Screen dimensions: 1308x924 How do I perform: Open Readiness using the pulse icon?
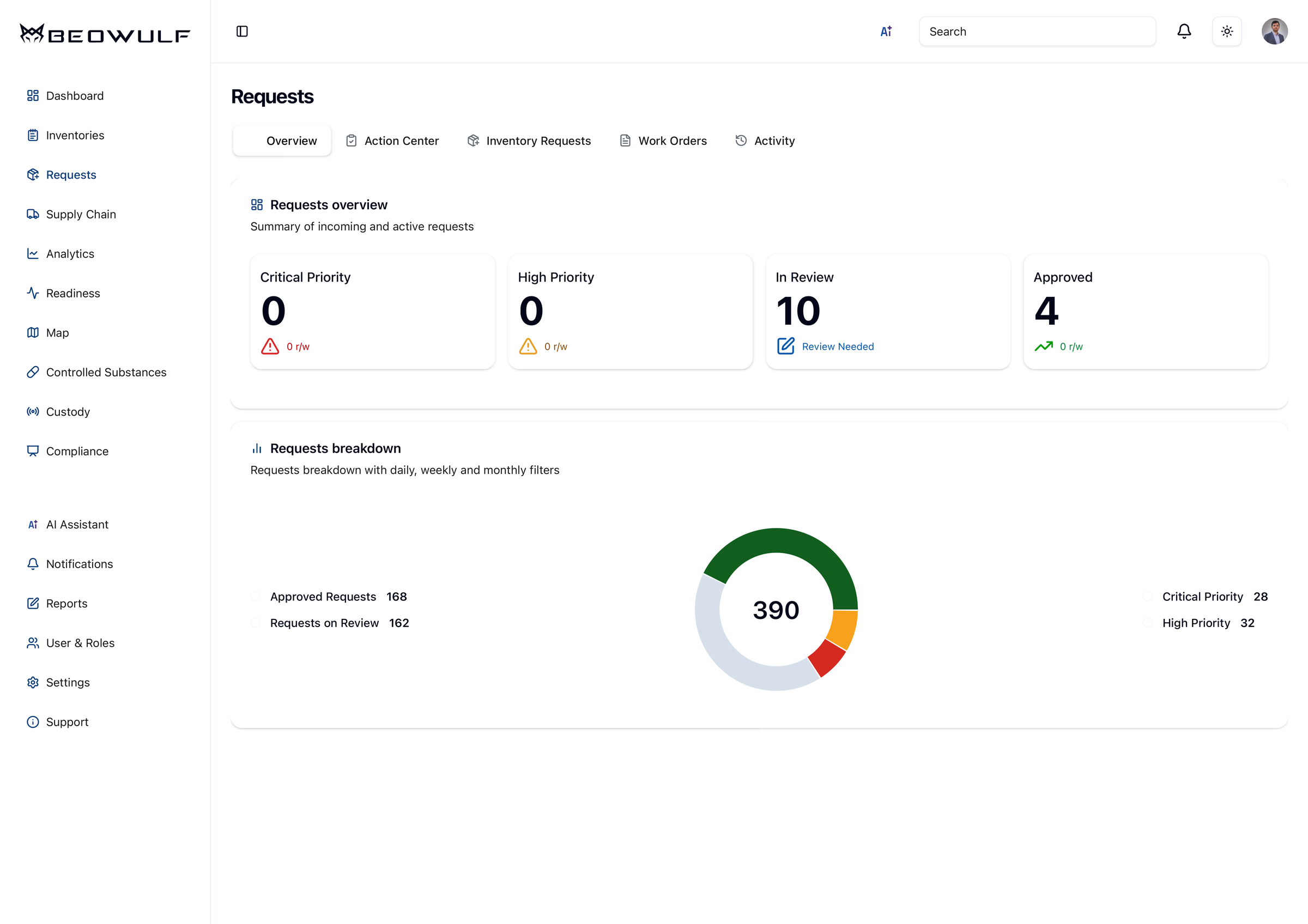(x=74, y=293)
